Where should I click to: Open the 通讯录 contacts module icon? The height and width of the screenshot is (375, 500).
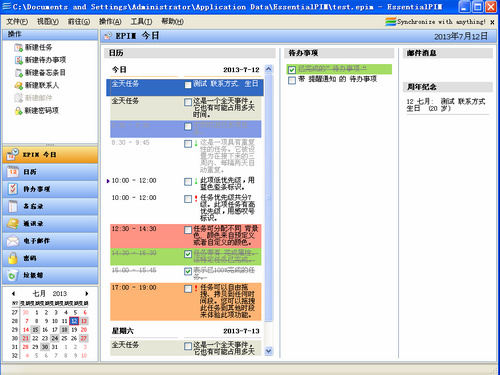tap(13, 223)
